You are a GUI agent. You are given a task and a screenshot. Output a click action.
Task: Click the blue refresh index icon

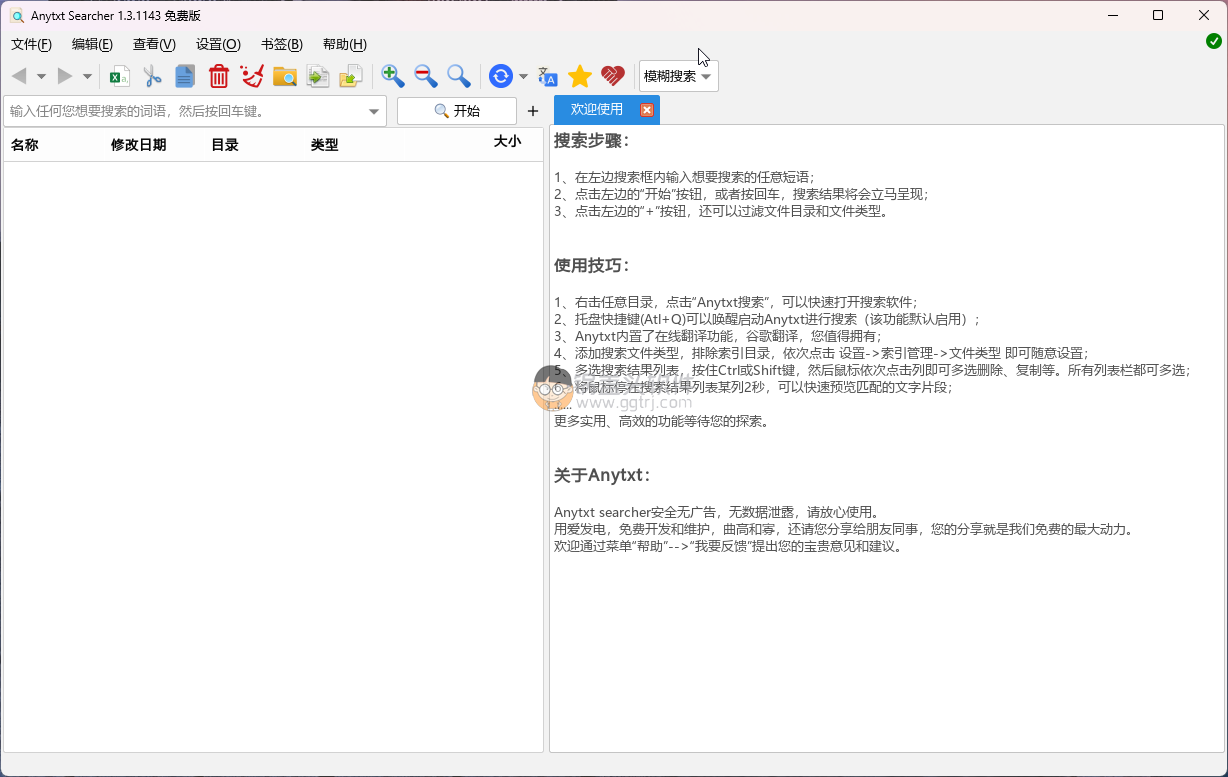tap(501, 76)
